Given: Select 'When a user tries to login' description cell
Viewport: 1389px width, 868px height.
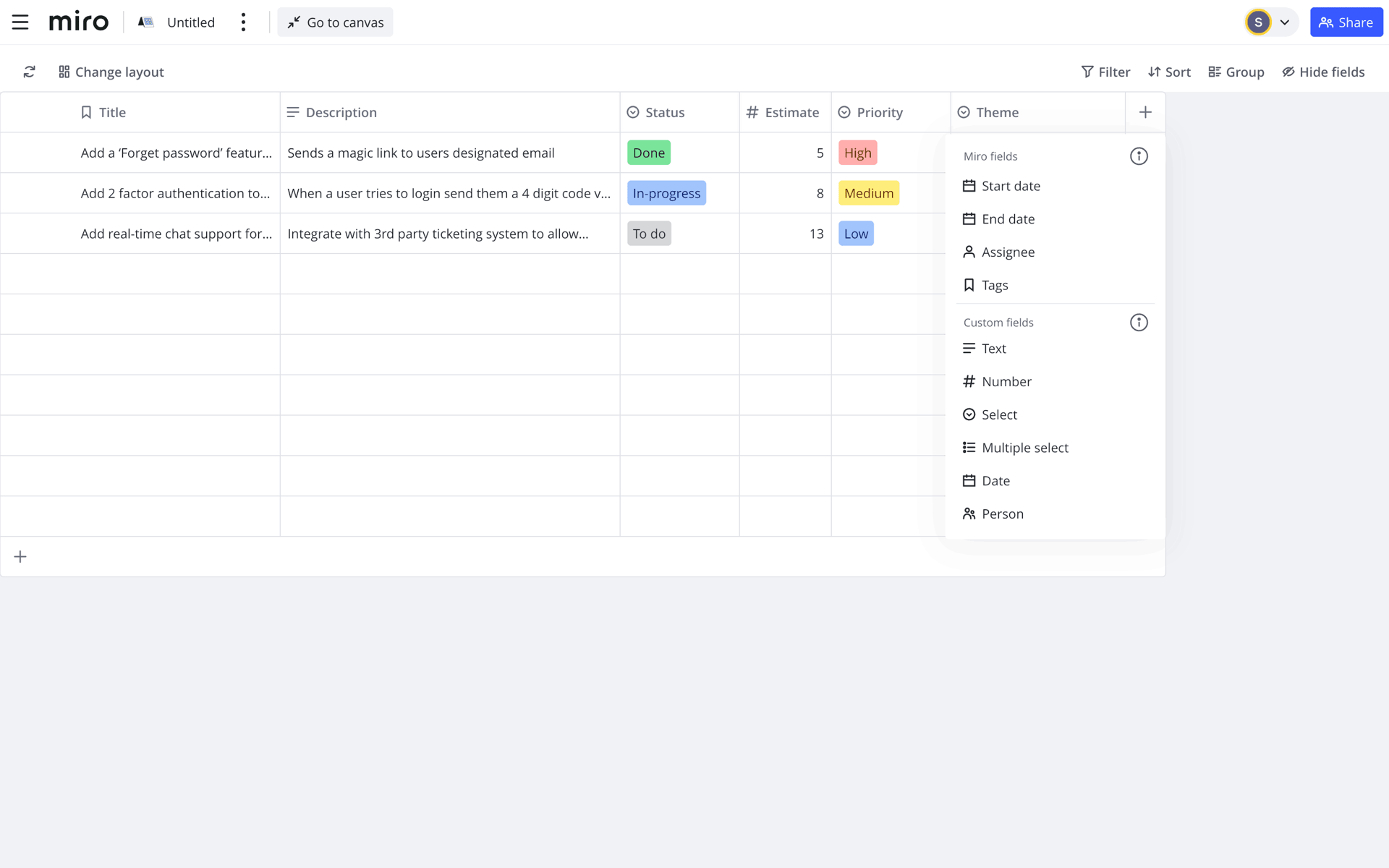Looking at the screenshot, I should coord(450,193).
